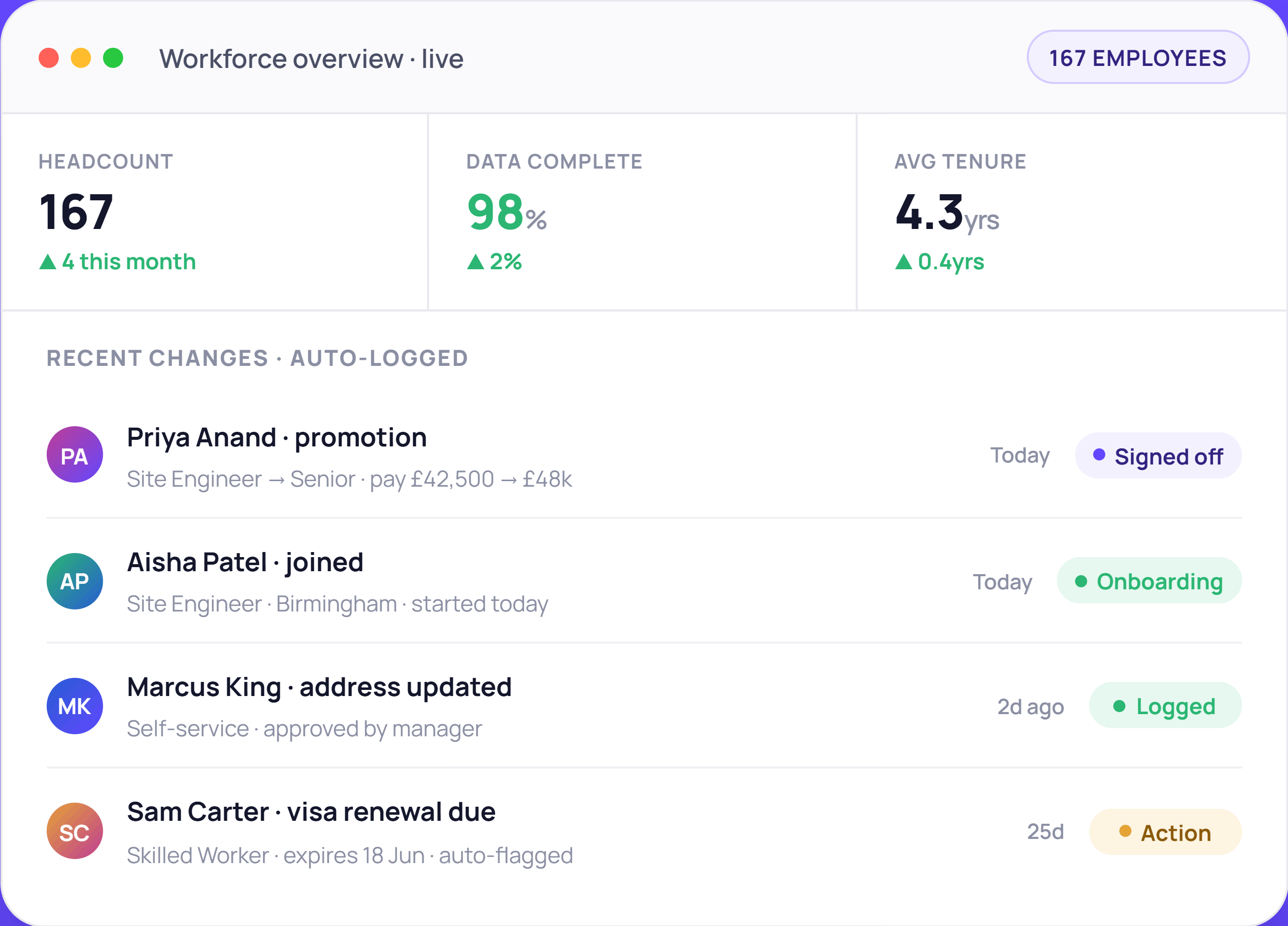Click the RECENT CHANGES · AUTO-LOGGED heading

[x=257, y=358]
